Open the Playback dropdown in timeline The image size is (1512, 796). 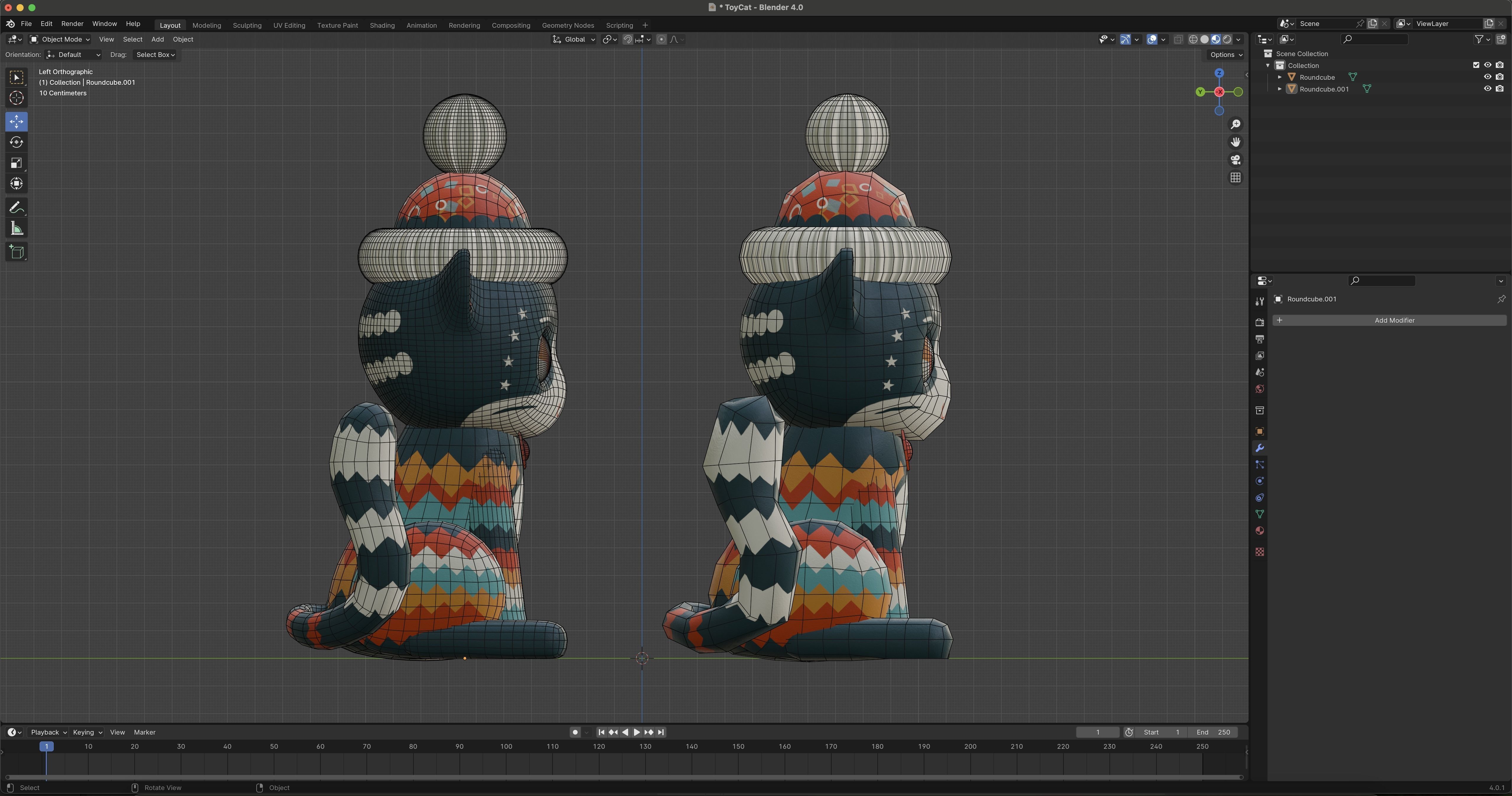point(49,732)
